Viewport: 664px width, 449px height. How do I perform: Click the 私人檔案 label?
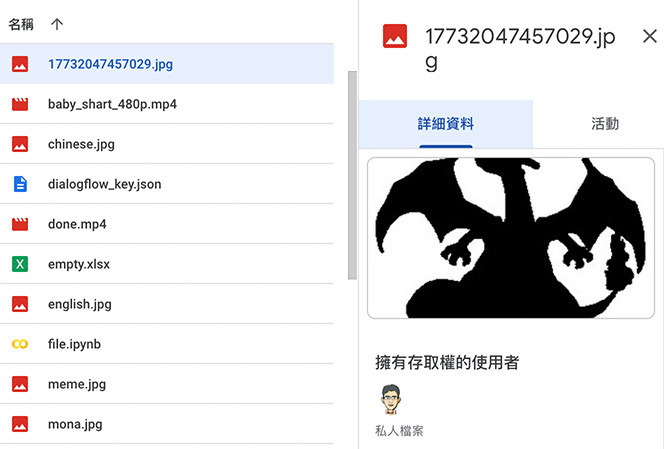coord(399,431)
